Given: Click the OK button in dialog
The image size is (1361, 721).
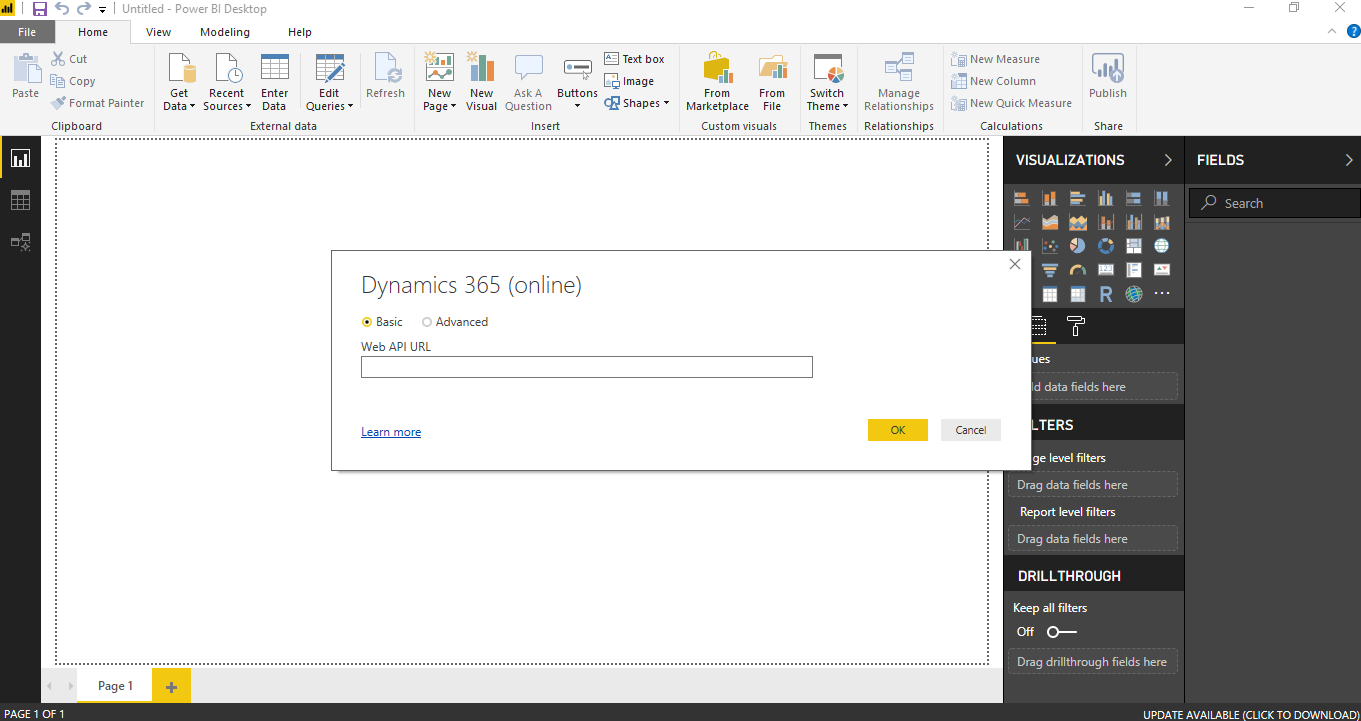Looking at the screenshot, I should pos(897,430).
